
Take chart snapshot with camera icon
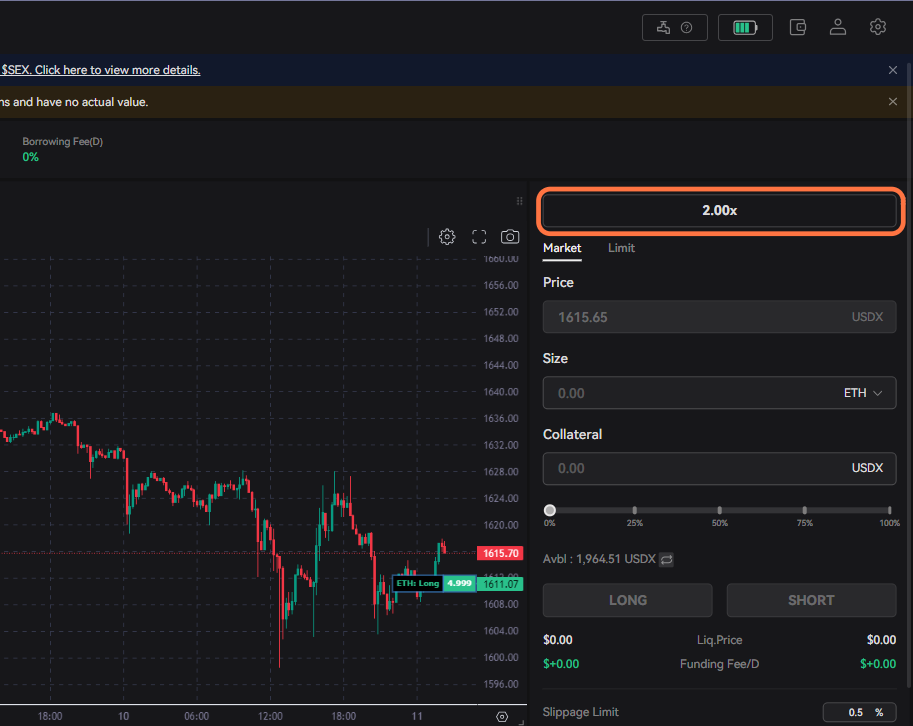point(510,237)
